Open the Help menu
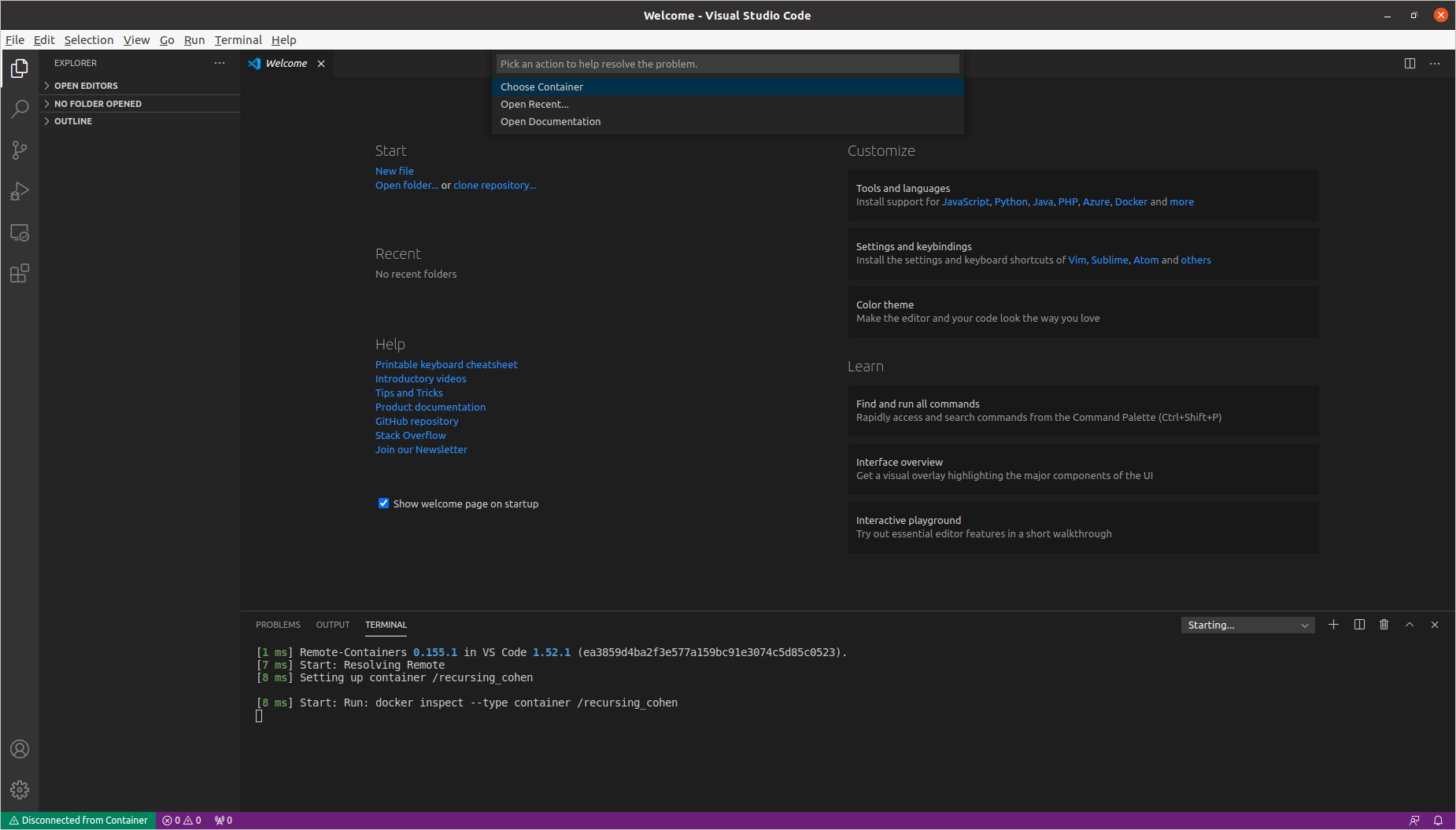Image resolution: width=1456 pixels, height=830 pixels. coord(284,40)
